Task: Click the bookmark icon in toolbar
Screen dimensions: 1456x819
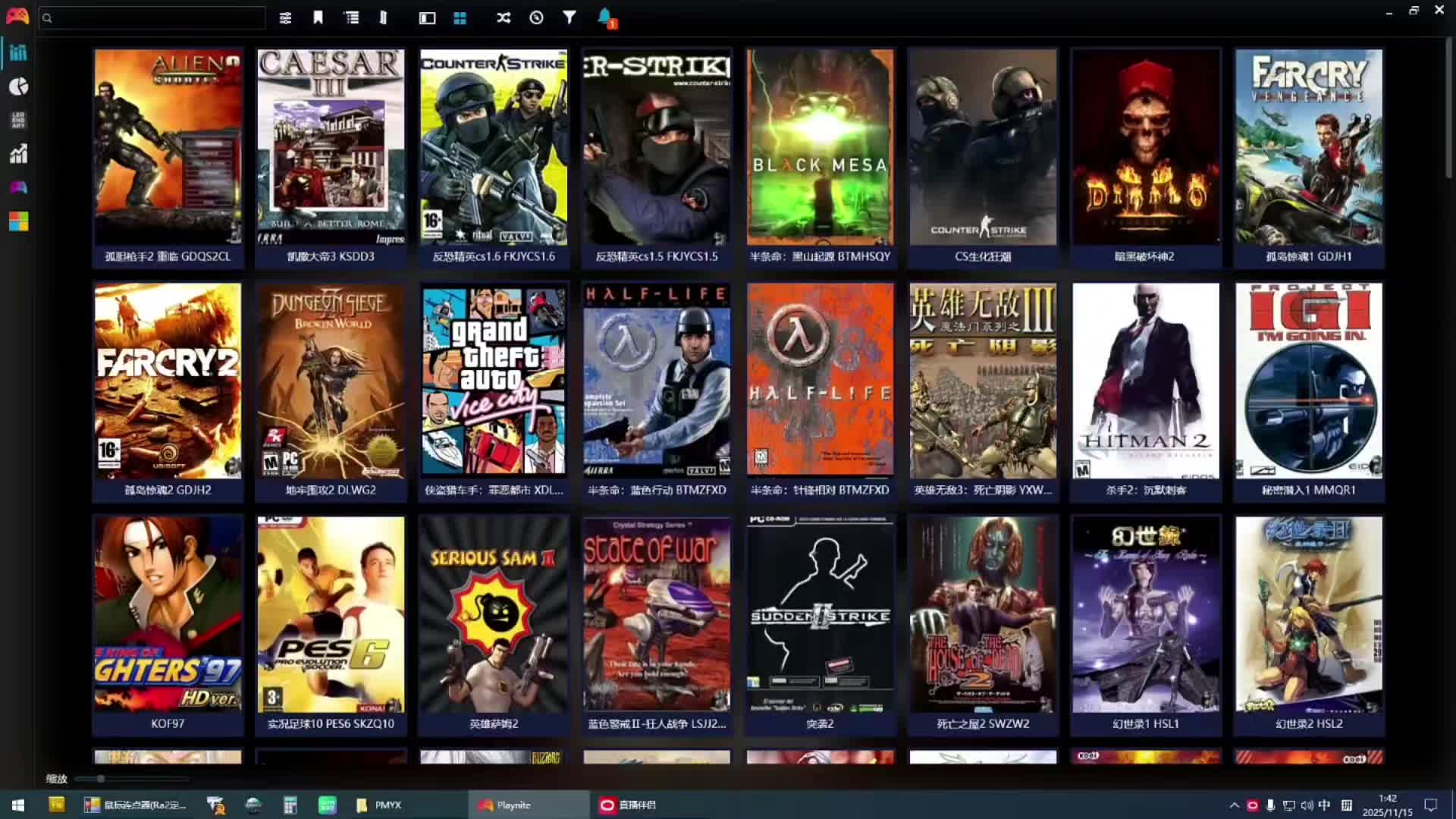Action: (x=318, y=17)
